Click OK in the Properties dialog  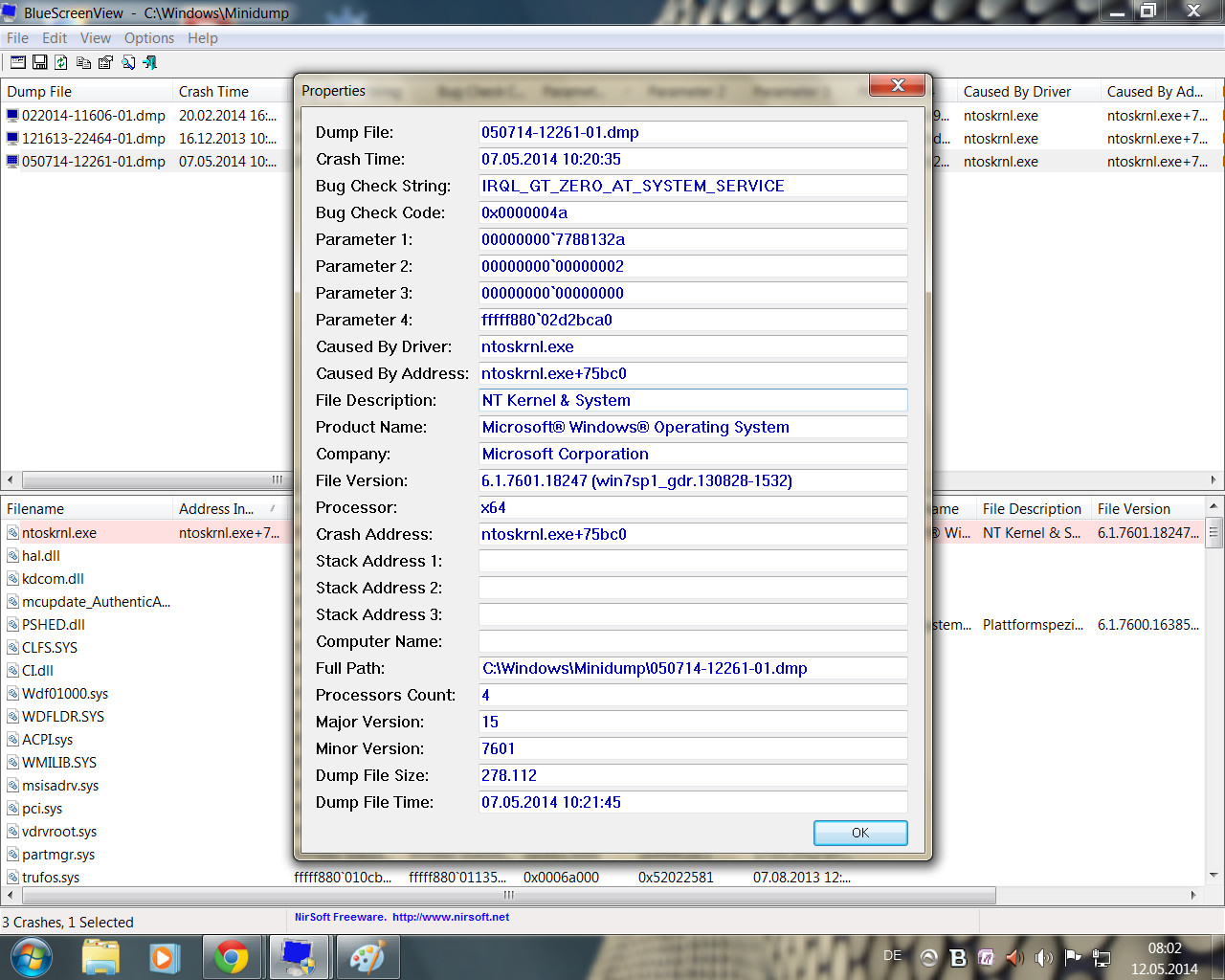click(860, 833)
